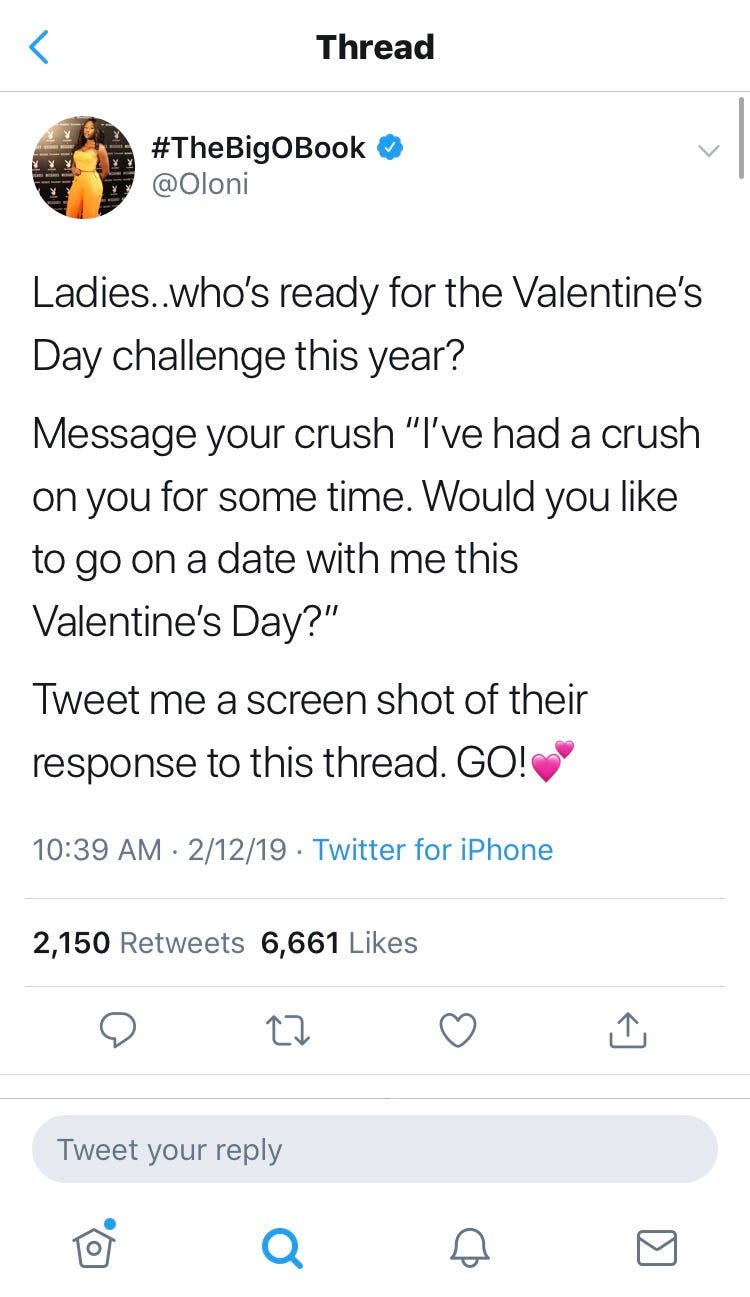The height and width of the screenshot is (1297, 750).
Task: Open the share options icon
Action: [x=626, y=1029]
